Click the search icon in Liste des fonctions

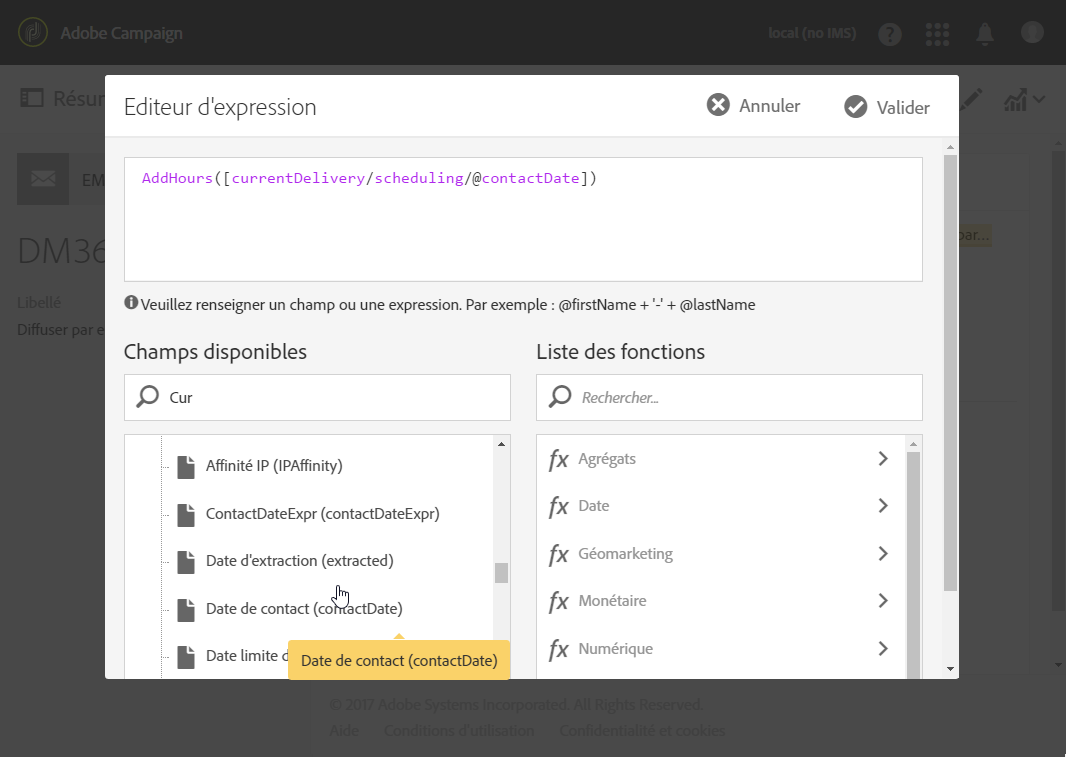click(560, 397)
